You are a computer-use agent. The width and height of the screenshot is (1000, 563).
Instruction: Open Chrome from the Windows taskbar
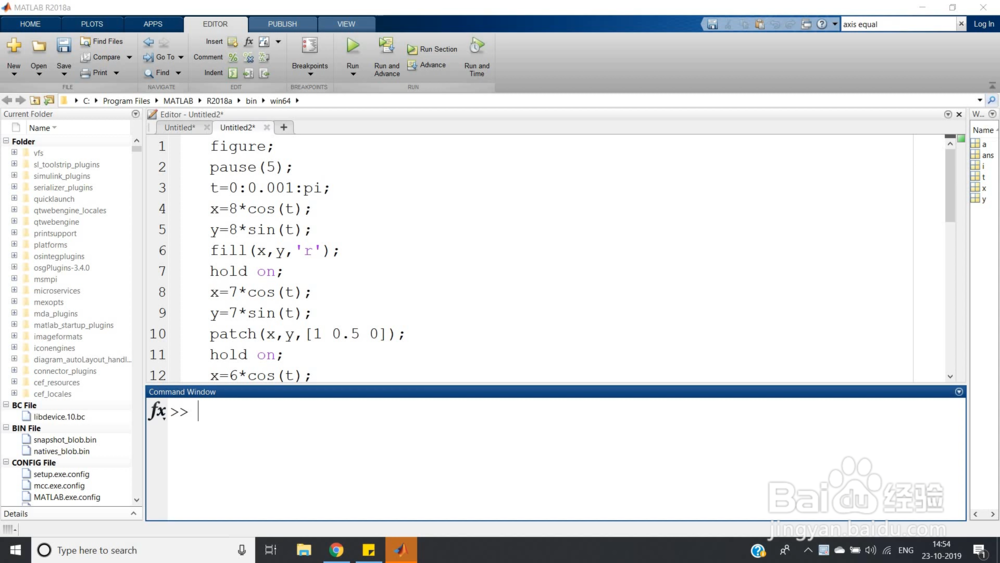point(336,550)
